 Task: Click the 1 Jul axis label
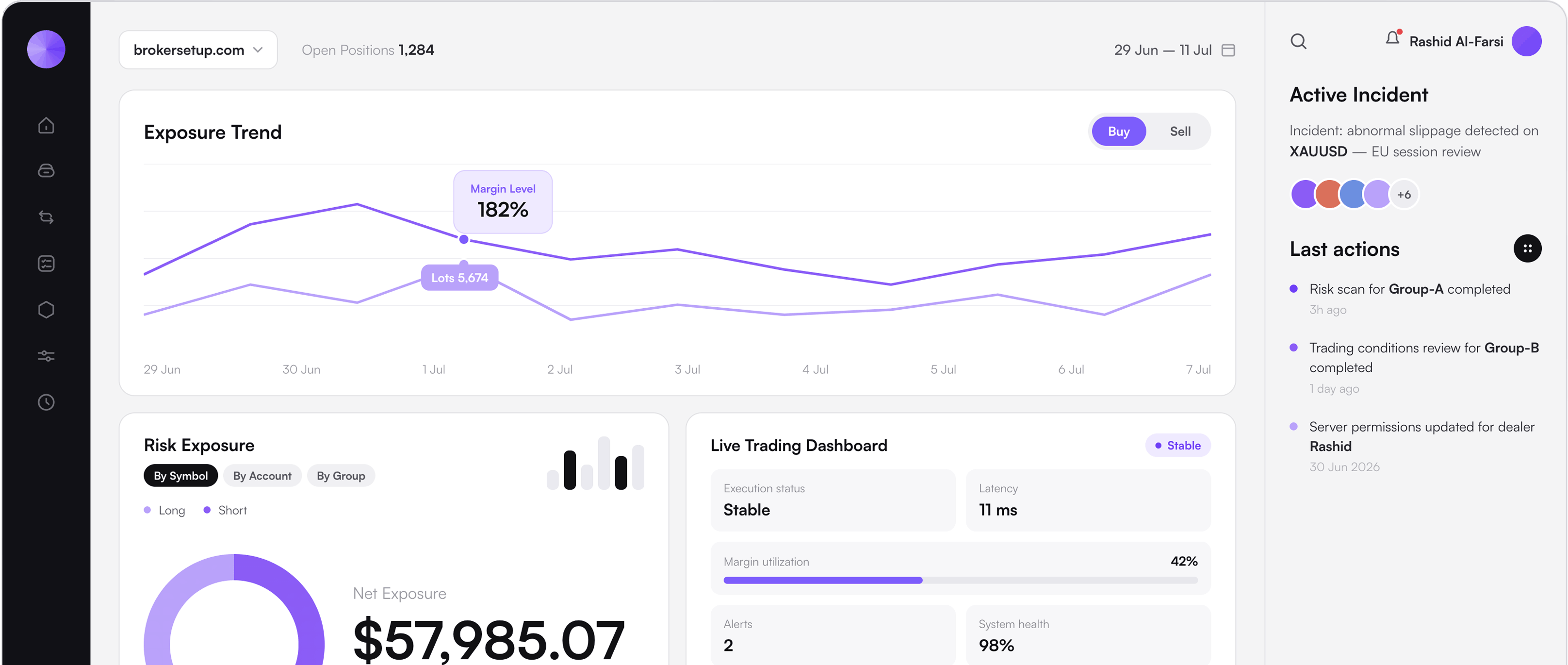click(x=433, y=370)
